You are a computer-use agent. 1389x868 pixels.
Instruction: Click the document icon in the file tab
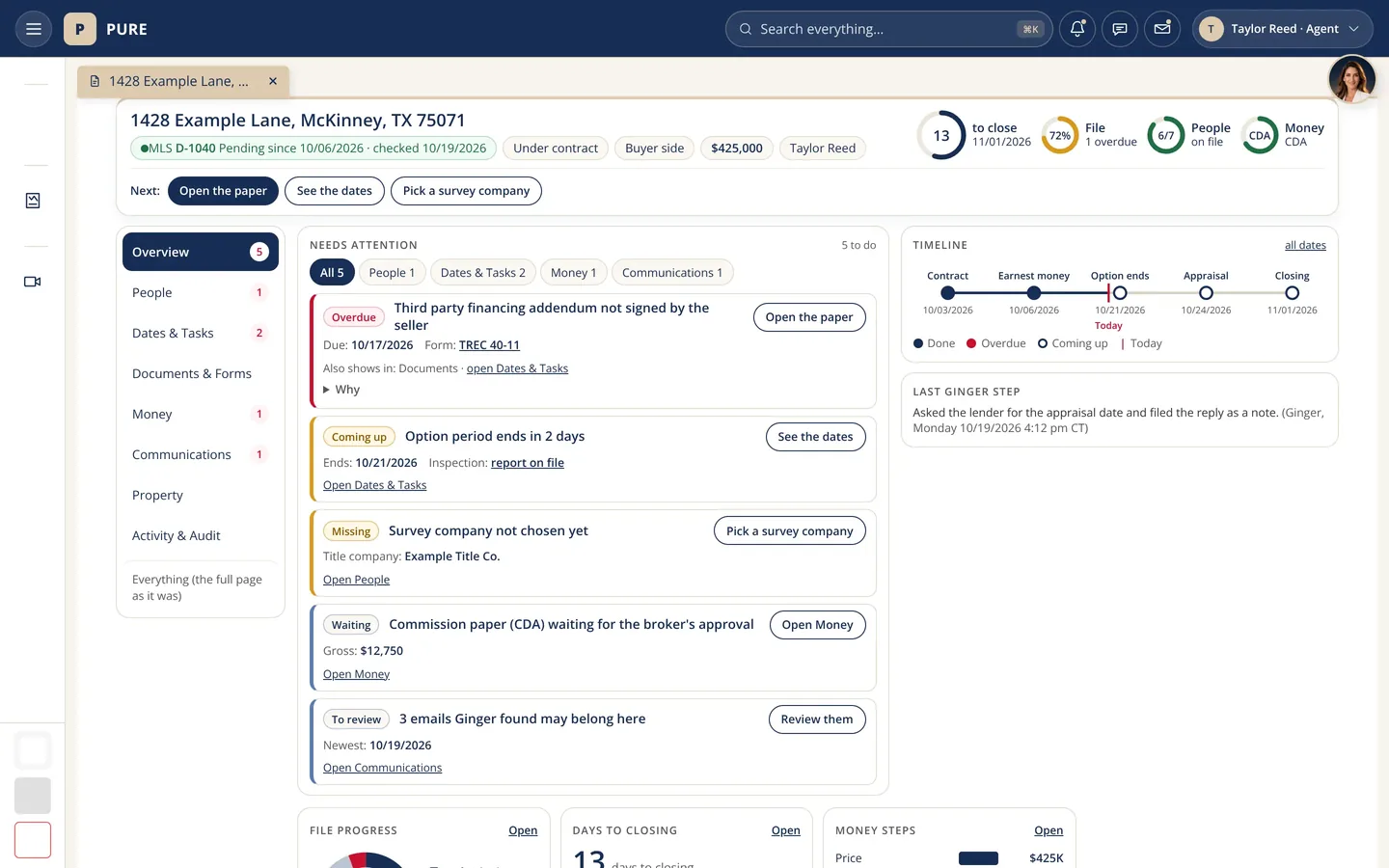point(95,82)
